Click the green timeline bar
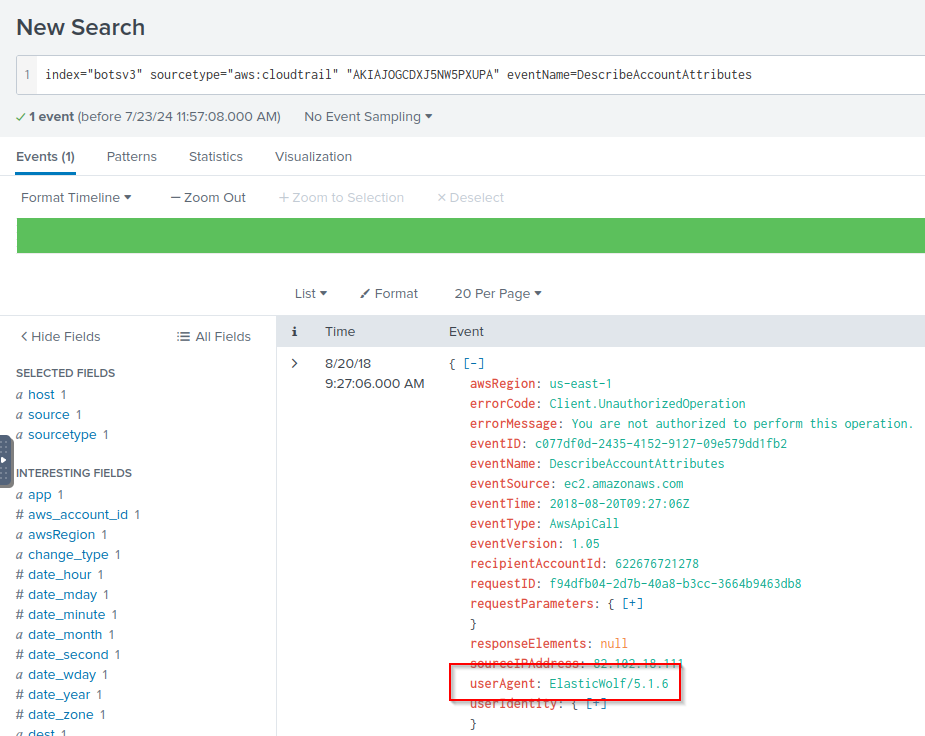 click(470, 236)
